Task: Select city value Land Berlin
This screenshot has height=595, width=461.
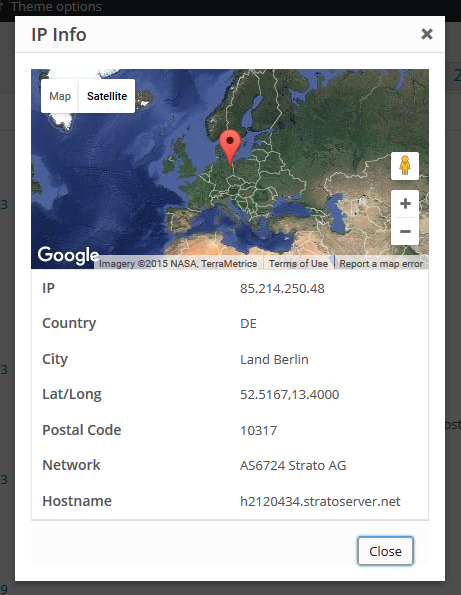Action: click(274, 359)
